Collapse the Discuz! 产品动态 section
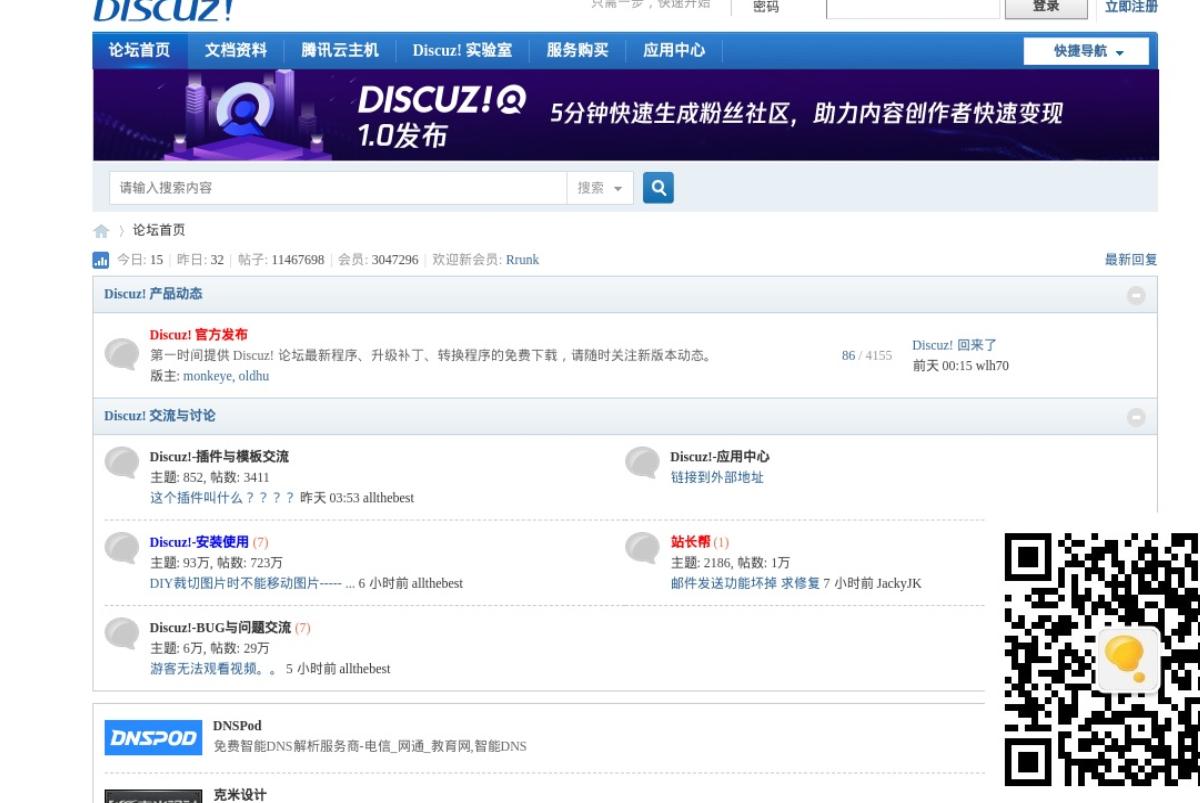1200x803 pixels. [1136, 295]
